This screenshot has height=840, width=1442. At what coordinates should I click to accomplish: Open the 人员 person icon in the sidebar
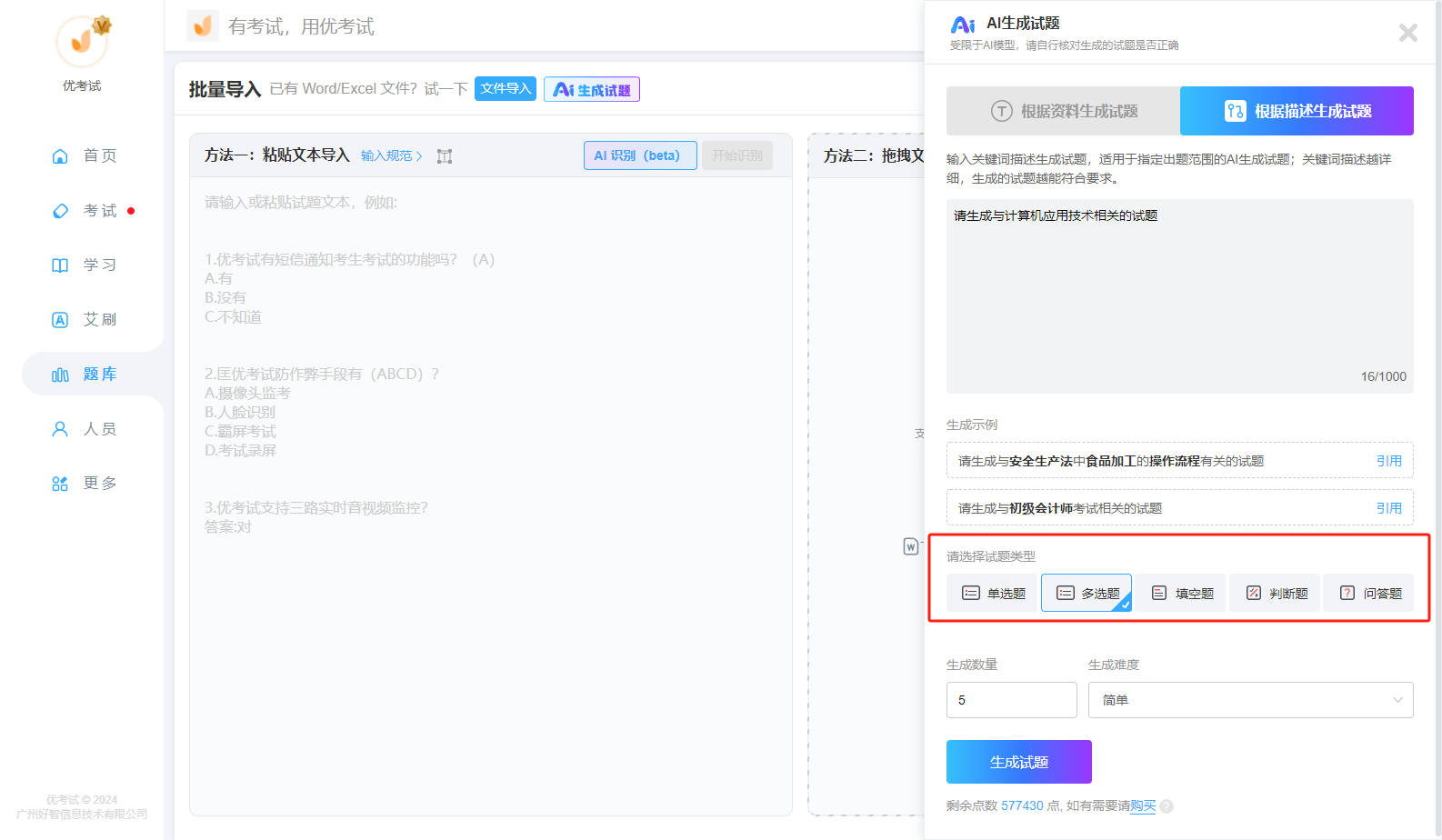click(60, 429)
